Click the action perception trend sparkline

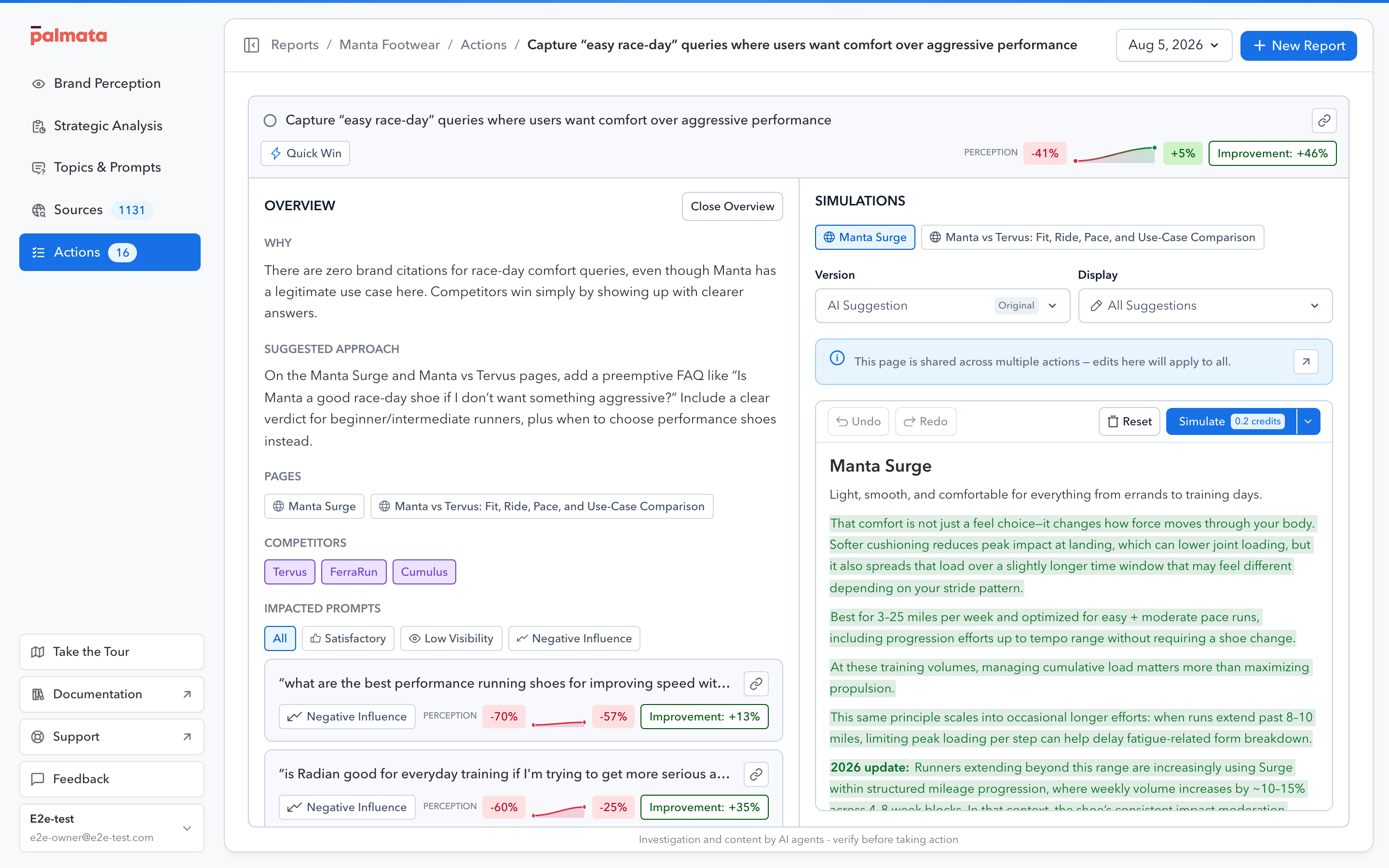coord(1115,154)
